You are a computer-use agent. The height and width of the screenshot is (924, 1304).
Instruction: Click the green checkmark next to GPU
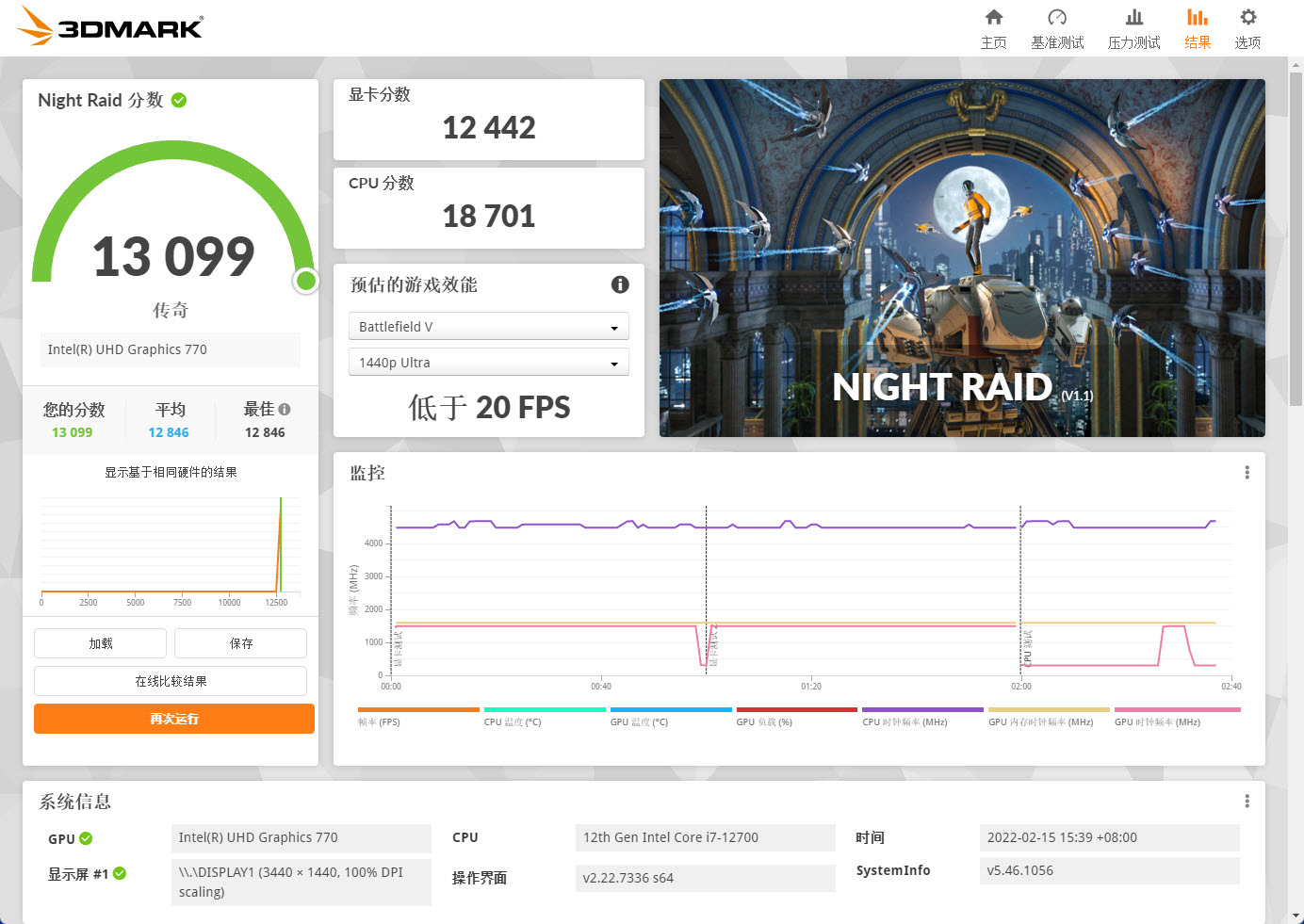click(85, 837)
